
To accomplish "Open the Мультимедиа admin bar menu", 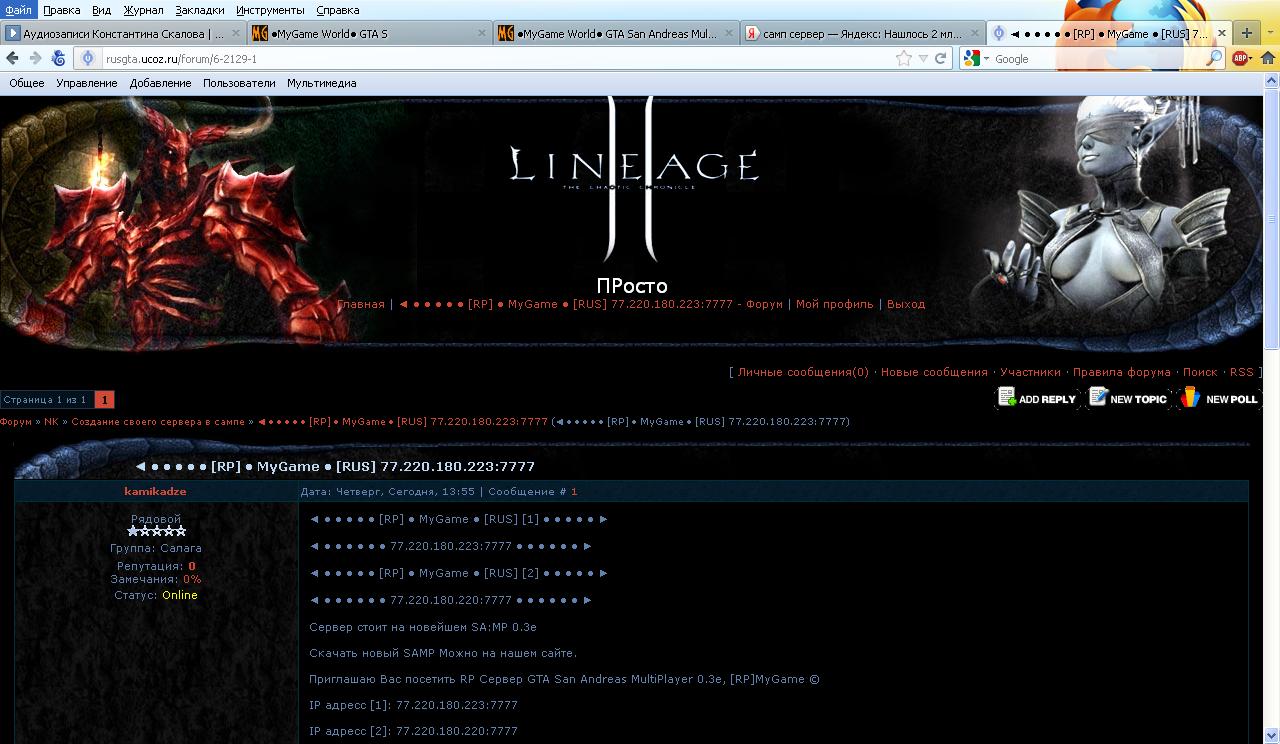I will [322, 84].
